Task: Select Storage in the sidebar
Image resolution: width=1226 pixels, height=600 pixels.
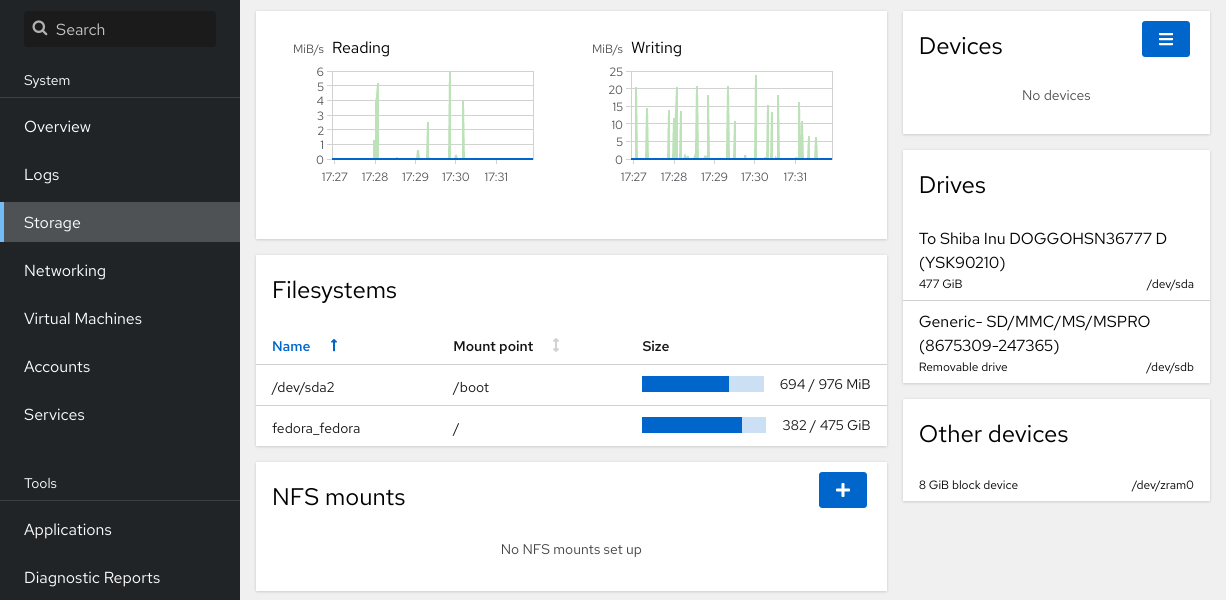Action: (120, 223)
